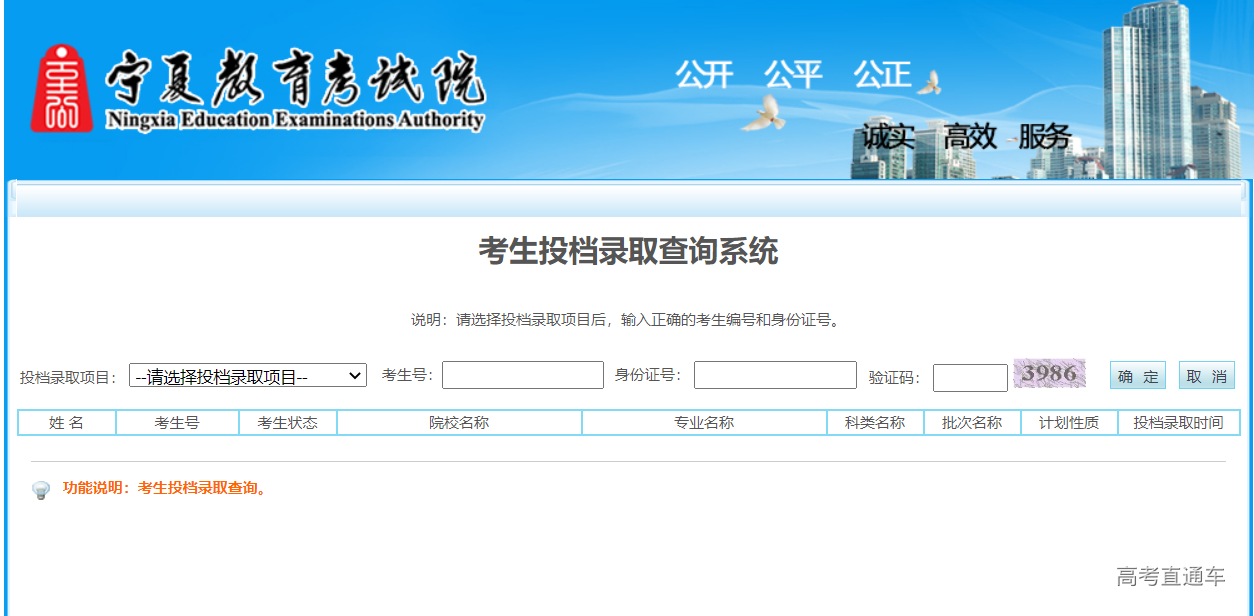Click the 姓名 table header
Viewport: 1254px width, 616px height.
[x=67, y=422]
